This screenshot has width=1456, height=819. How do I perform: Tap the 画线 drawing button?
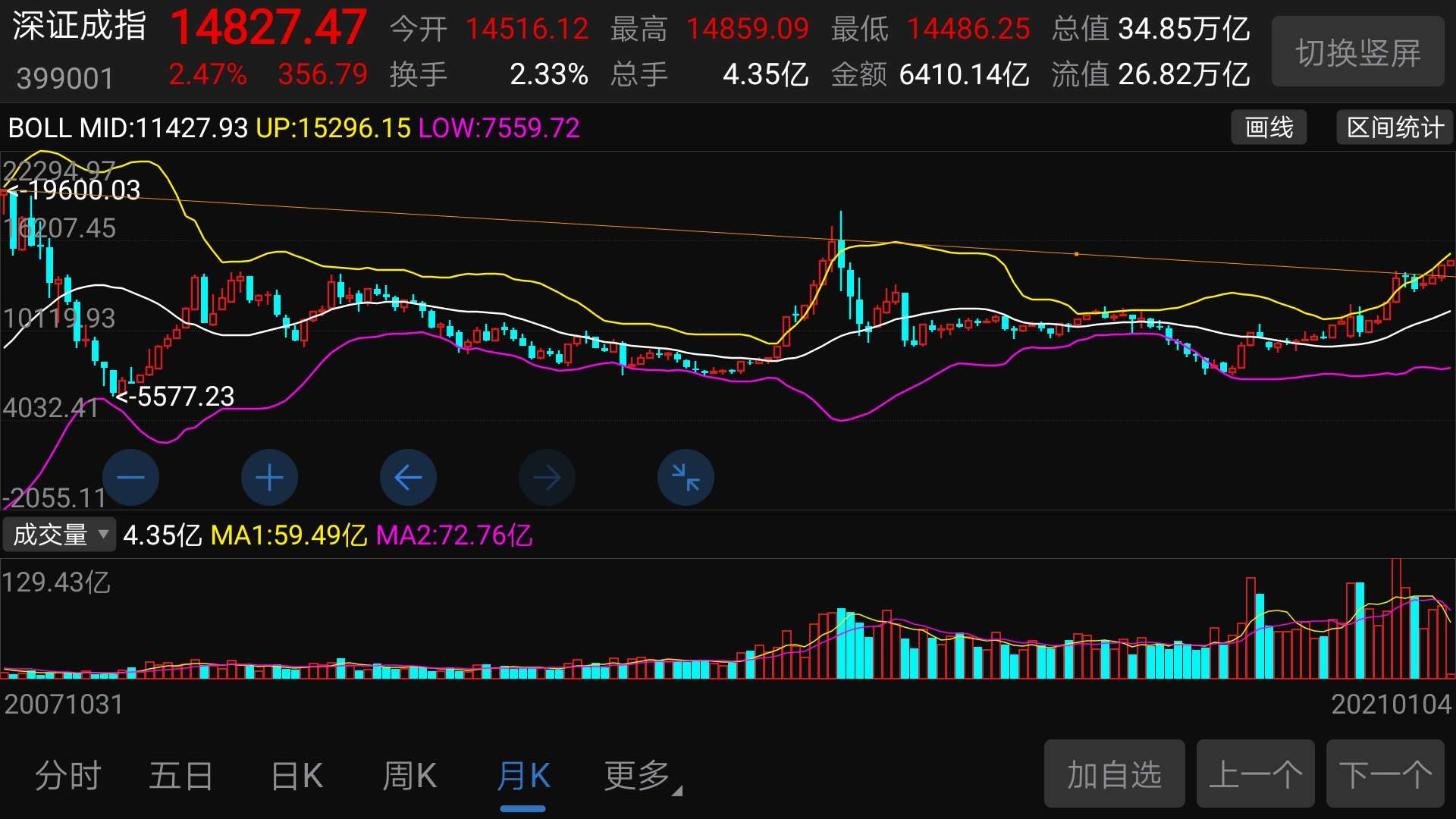pos(1269,127)
